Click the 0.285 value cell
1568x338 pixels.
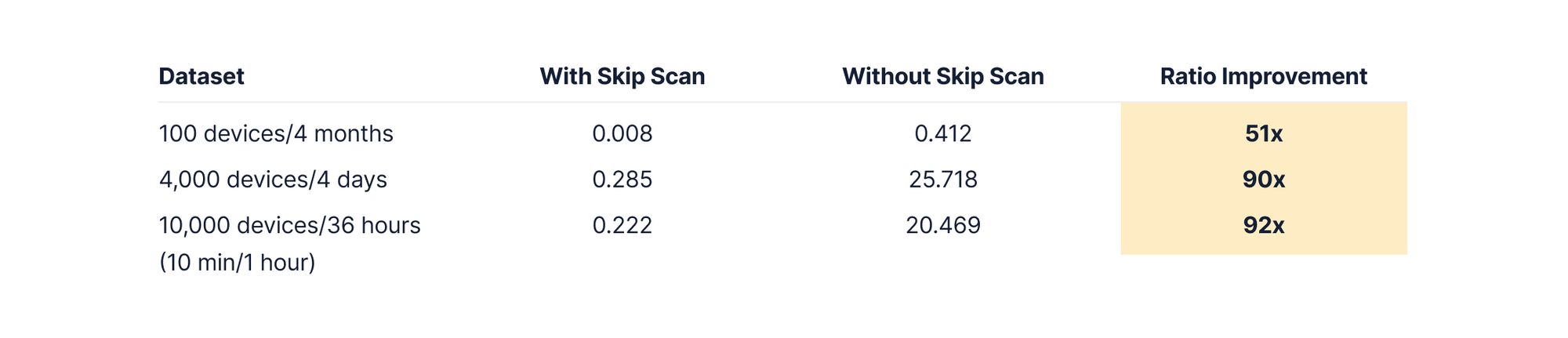point(622,180)
